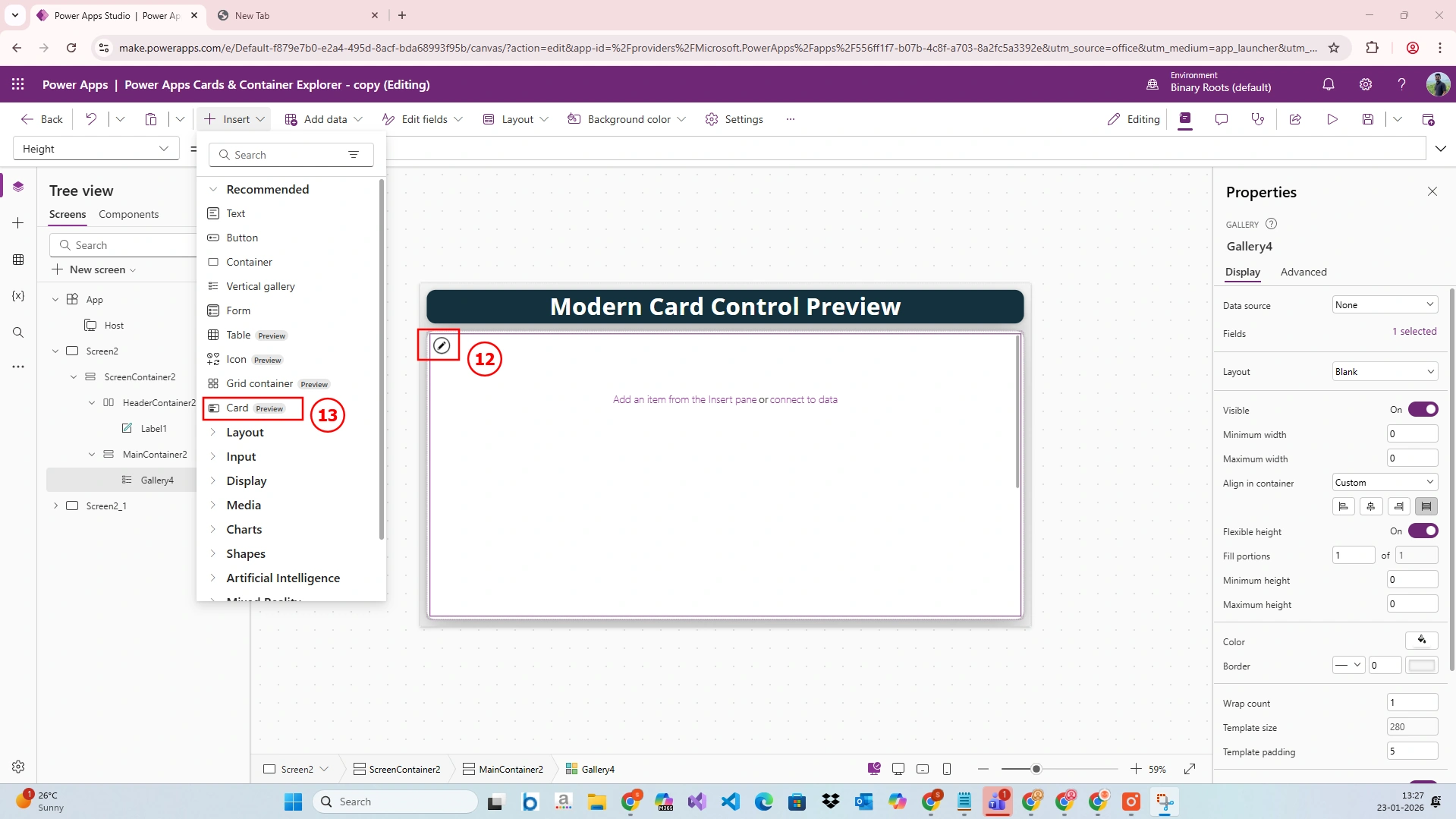Select Label1 in the tree view
Image resolution: width=1456 pixels, height=819 pixels.
click(x=153, y=429)
